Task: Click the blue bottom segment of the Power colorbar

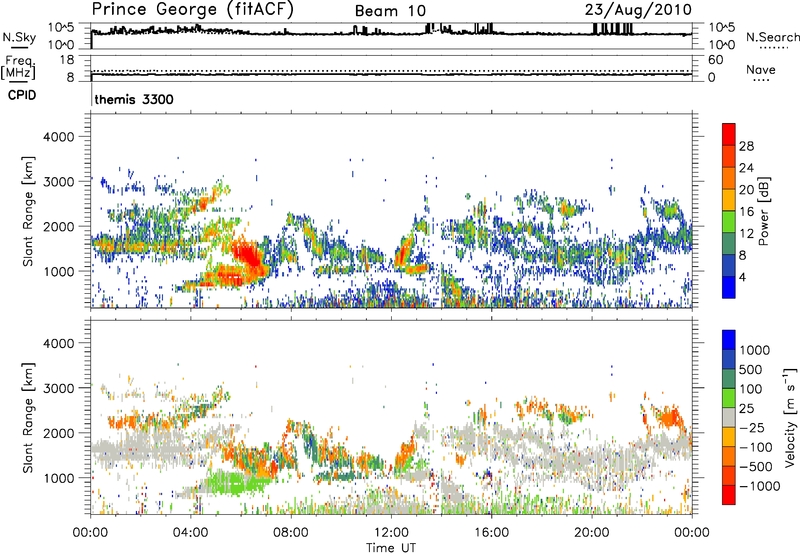Action: (729, 287)
